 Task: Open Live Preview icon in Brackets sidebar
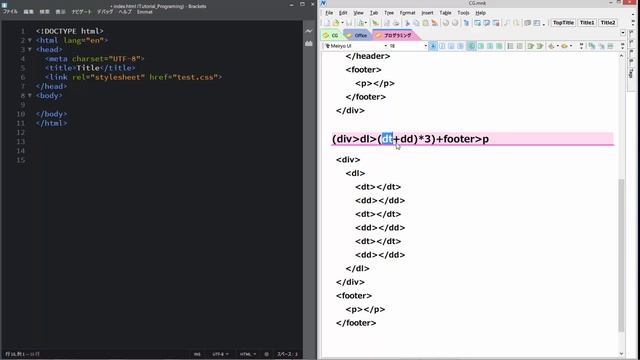pos(309,31)
